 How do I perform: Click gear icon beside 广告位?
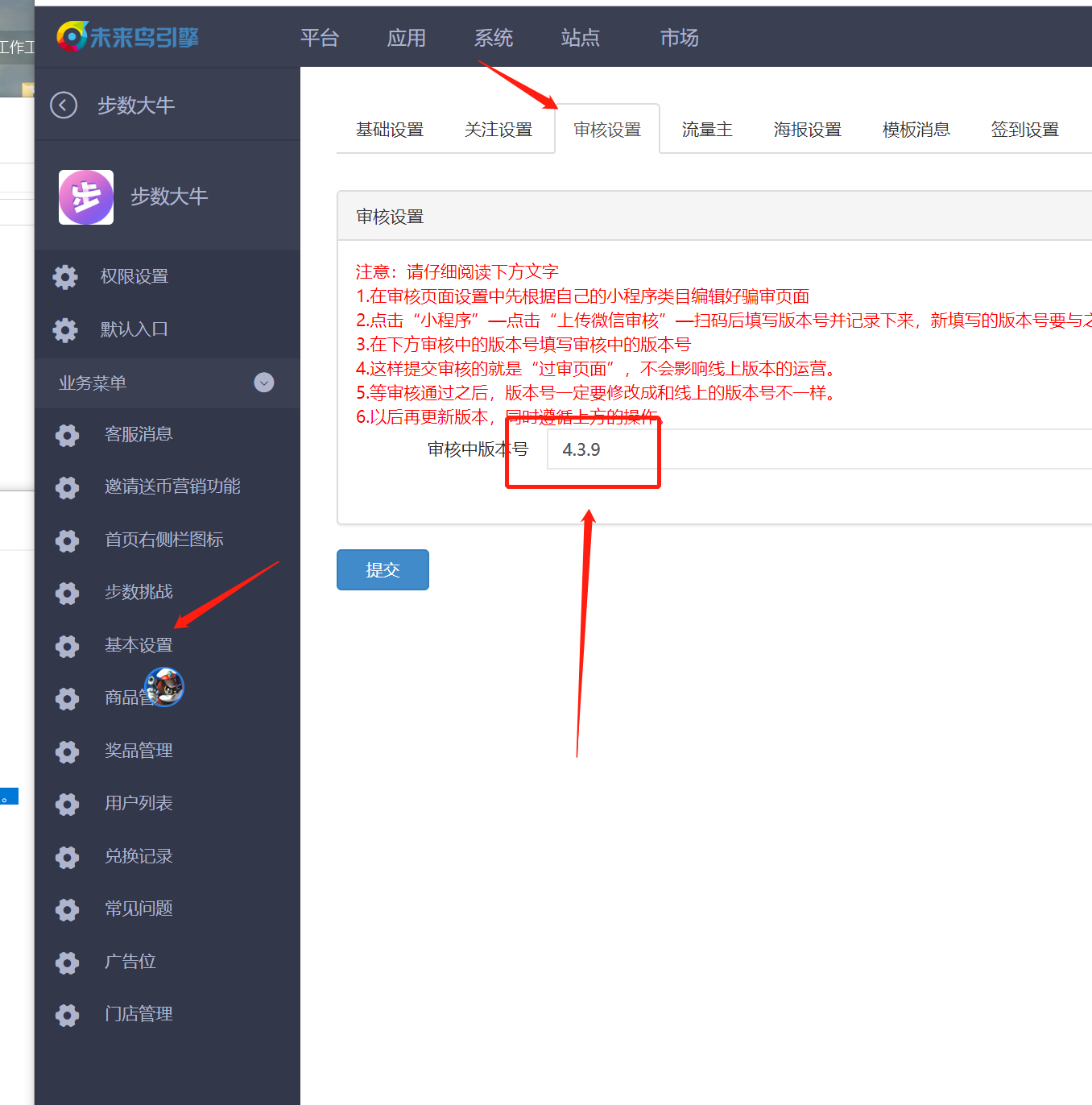(x=68, y=962)
